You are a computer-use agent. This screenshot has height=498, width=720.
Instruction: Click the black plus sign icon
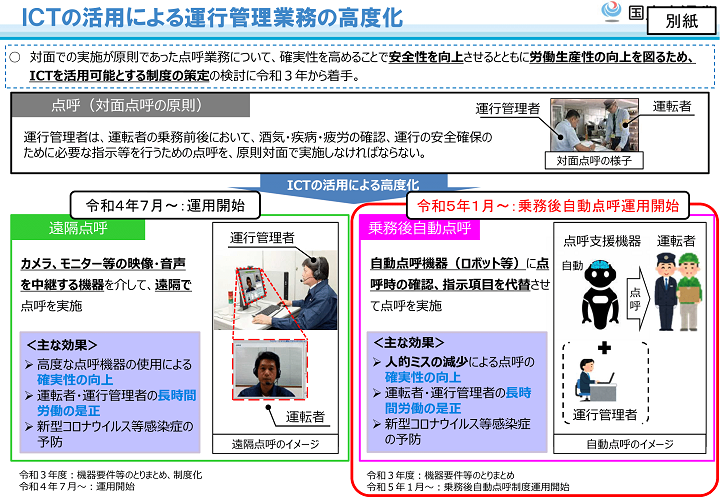[x=604, y=348]
